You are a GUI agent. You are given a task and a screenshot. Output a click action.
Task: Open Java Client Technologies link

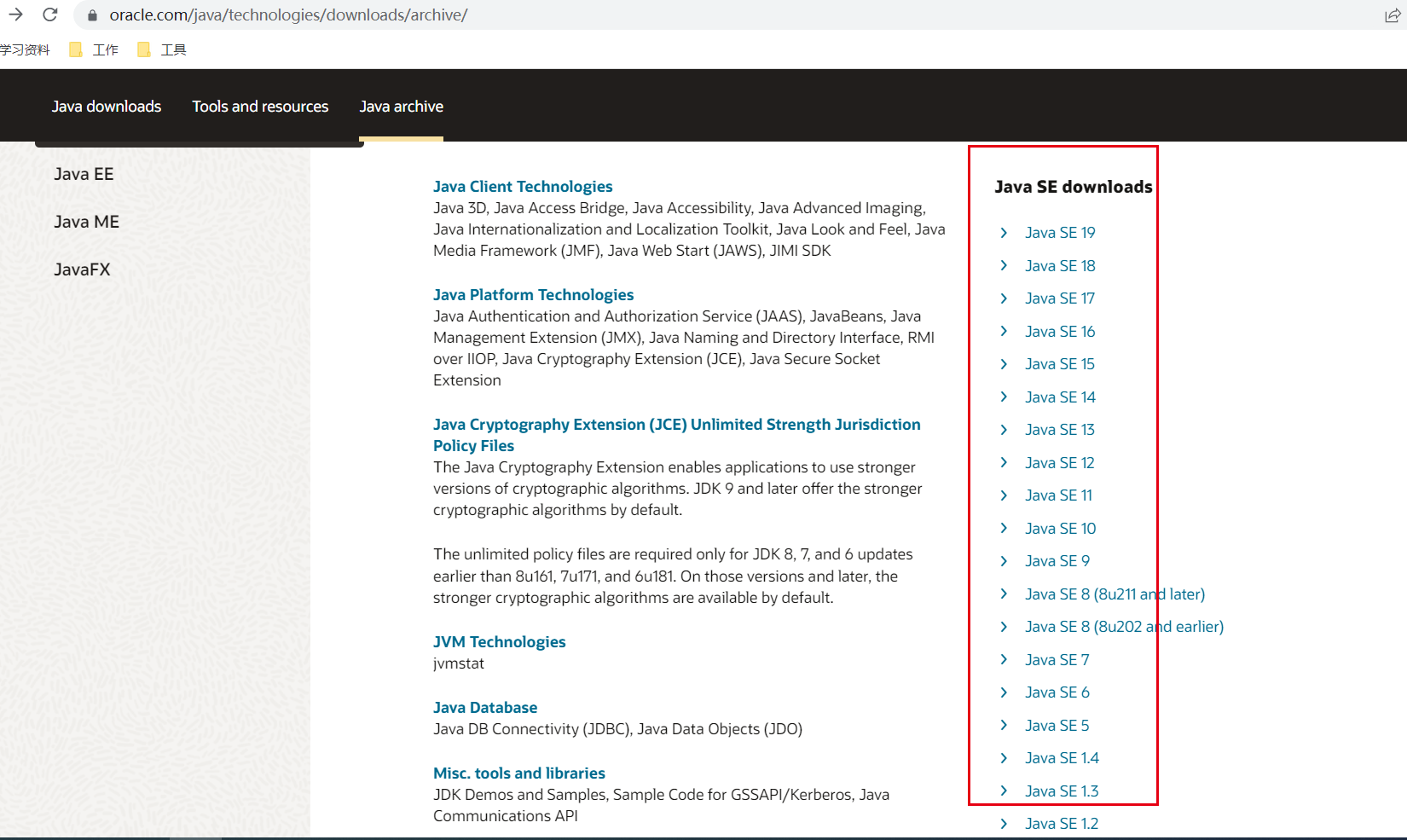(523, 187)
